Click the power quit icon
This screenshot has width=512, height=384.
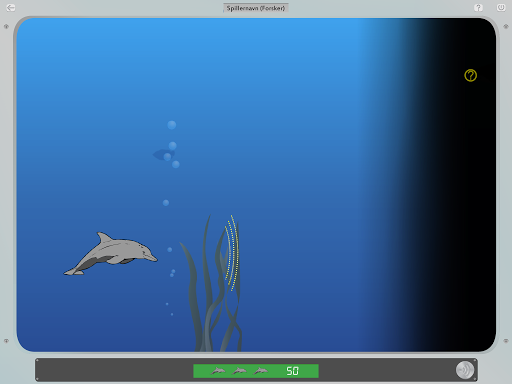tap(501, 7)
